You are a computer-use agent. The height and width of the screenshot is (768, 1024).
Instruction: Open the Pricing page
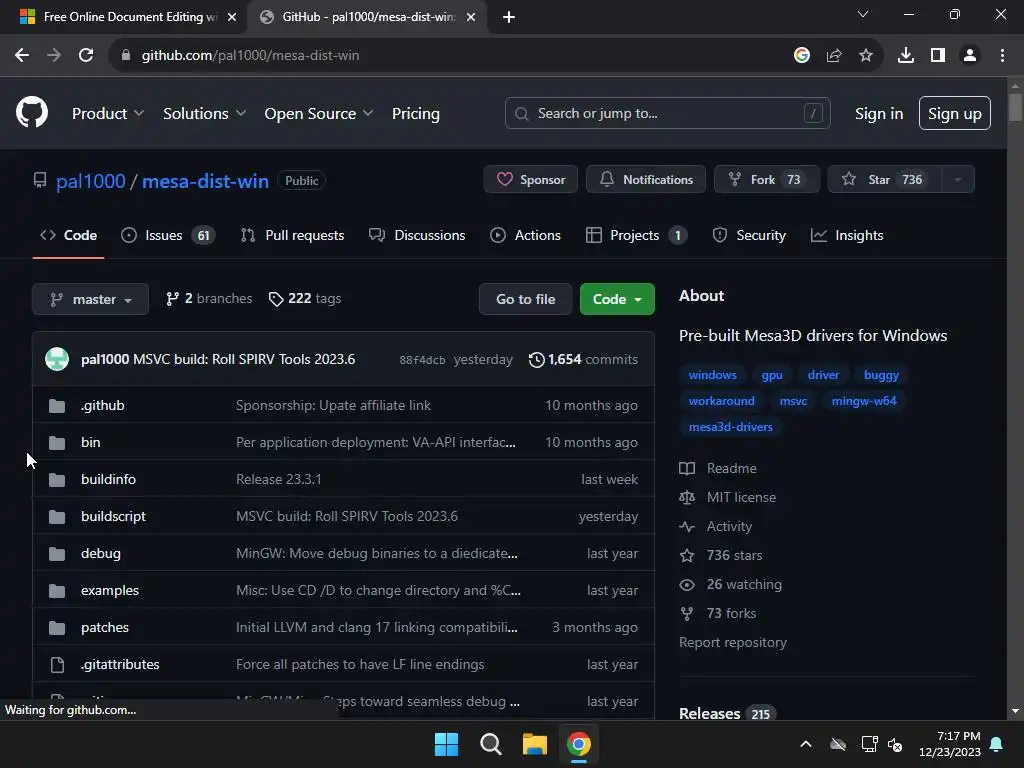(415, 114)
